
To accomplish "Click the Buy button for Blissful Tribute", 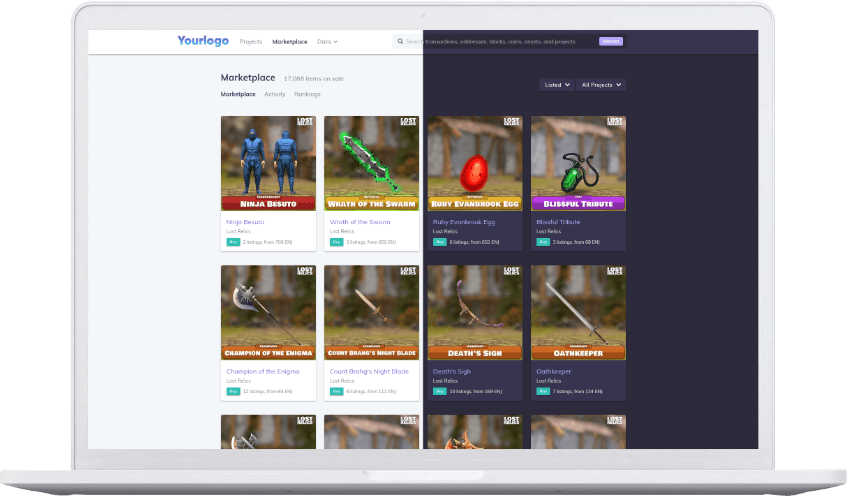I will pyautogui.click(x=543, y=242).
